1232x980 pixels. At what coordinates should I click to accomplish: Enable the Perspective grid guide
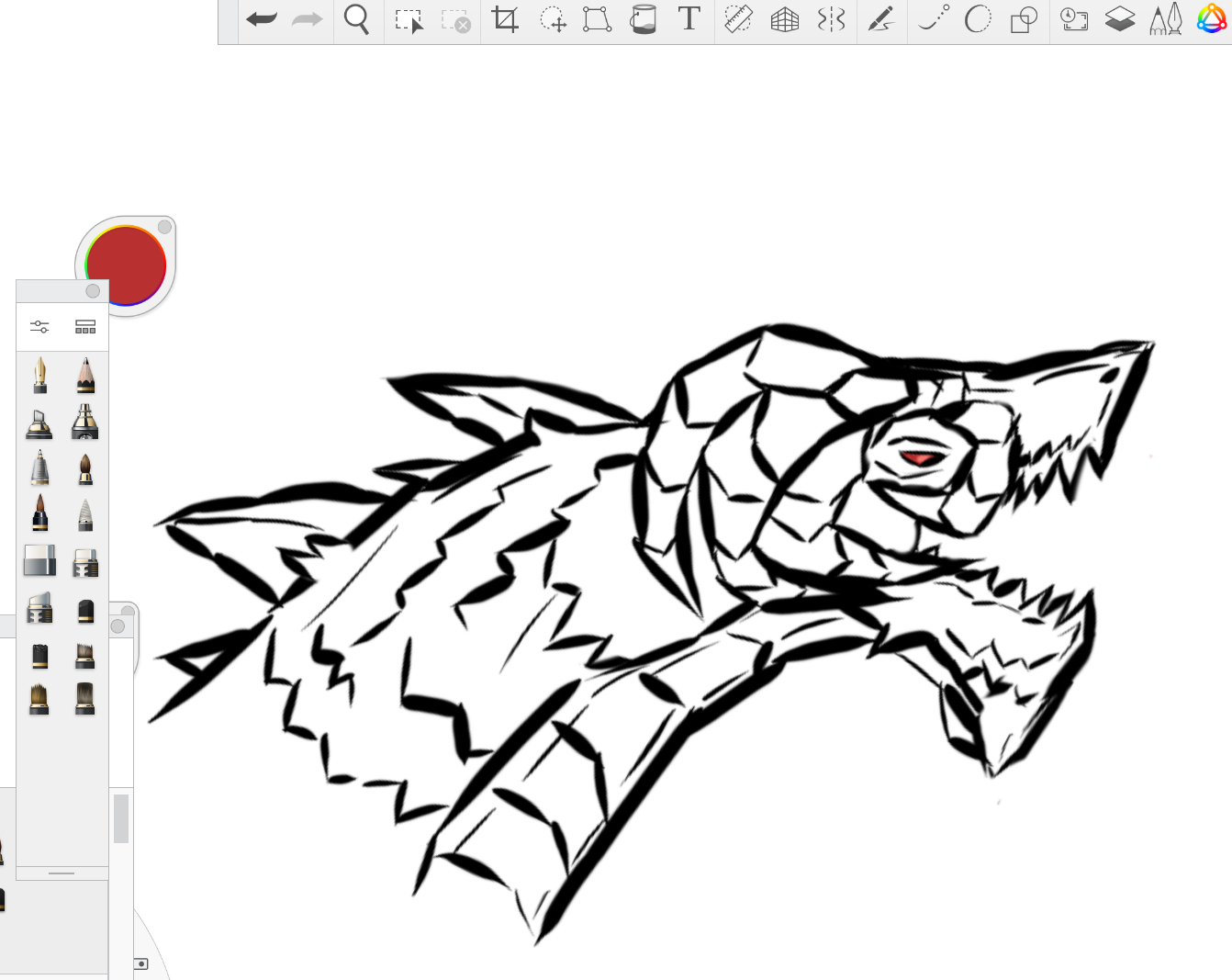pyautogui.click(x=785, y=19)
